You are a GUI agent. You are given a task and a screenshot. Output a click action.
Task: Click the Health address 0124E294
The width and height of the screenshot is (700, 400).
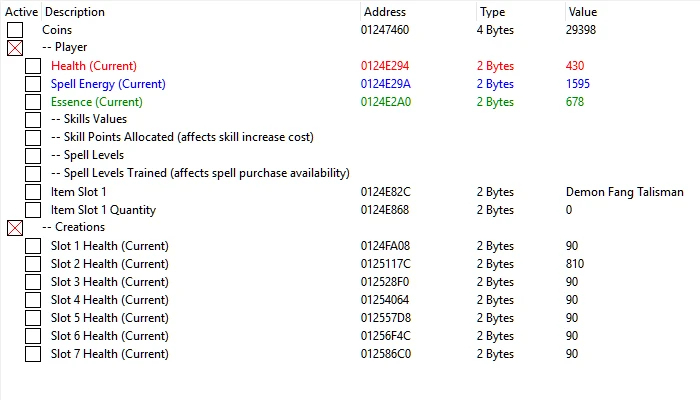(x=386, y=66)
